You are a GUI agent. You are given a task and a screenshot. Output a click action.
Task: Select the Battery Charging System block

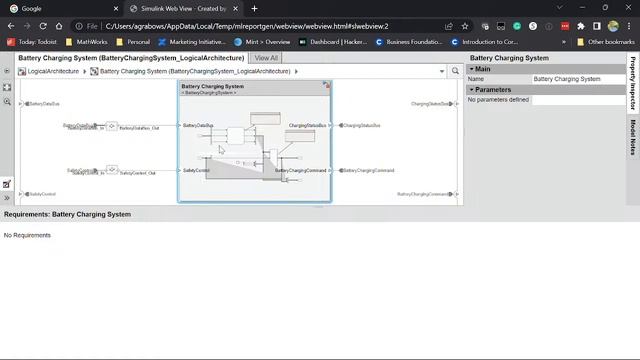click(255, 141)
